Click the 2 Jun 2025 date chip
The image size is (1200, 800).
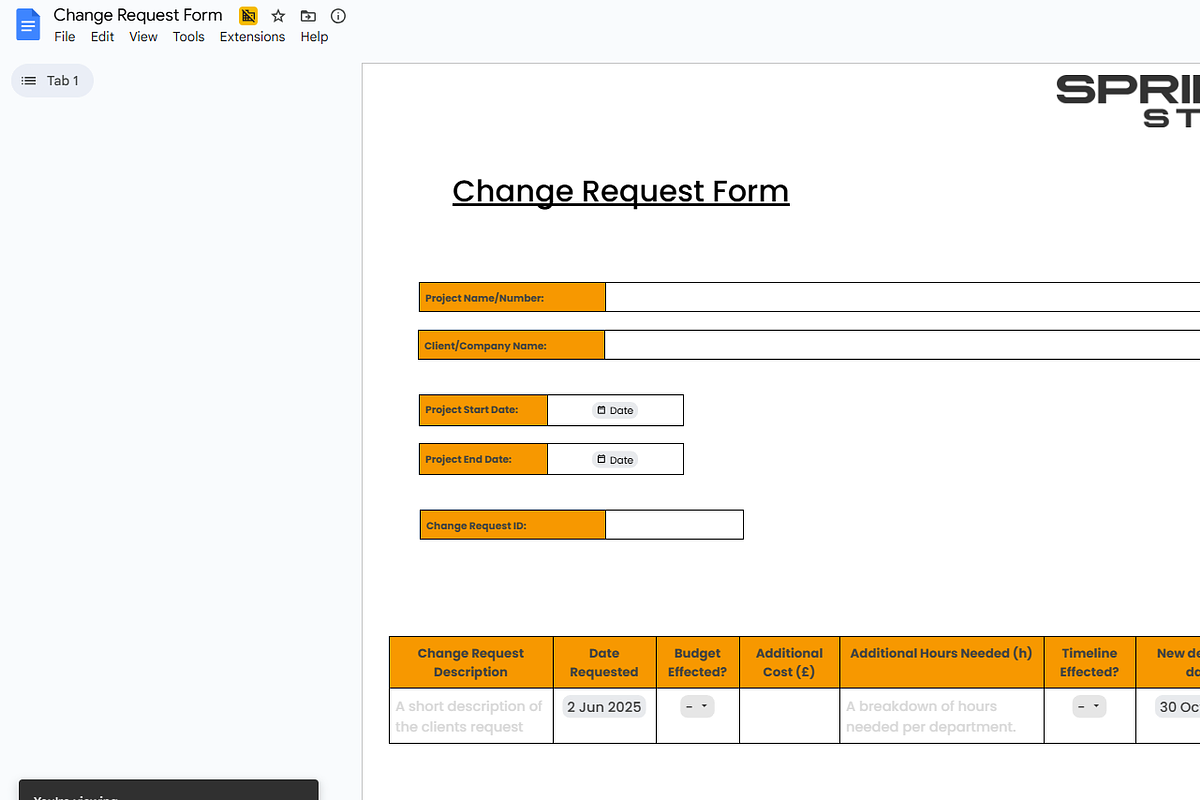pos(604,707)
